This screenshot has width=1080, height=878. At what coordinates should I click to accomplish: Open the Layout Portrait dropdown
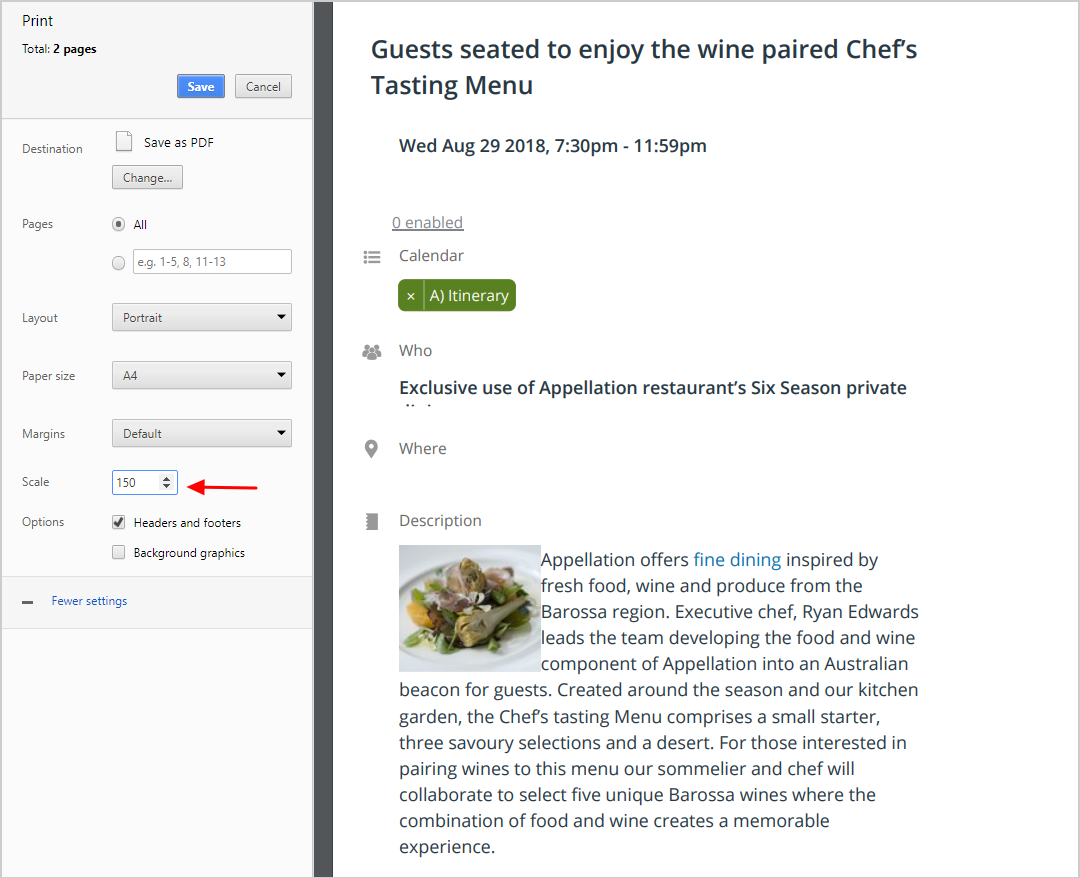tap(202, 317)
